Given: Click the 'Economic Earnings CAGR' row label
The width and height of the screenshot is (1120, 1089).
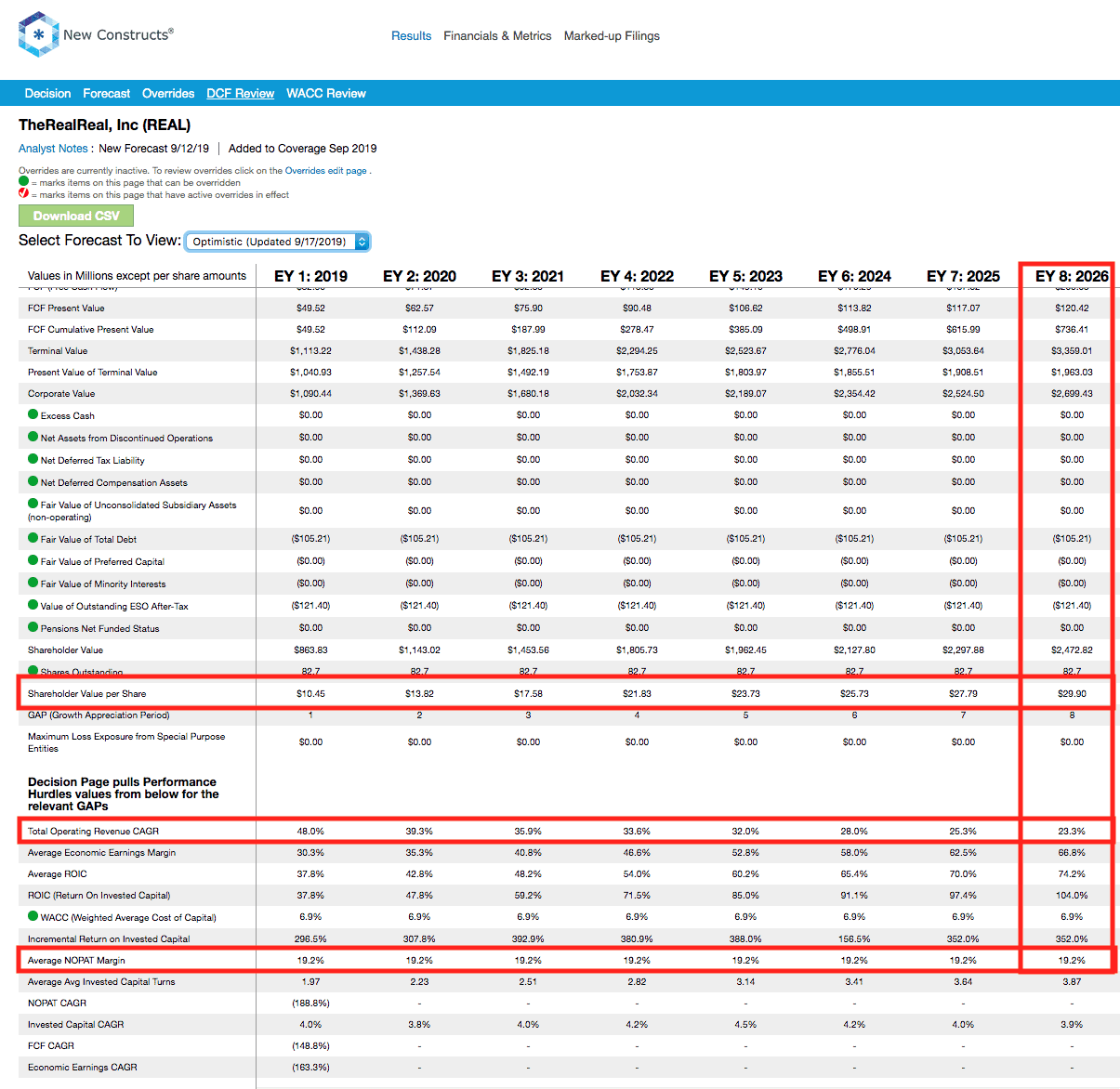Looking at the screenshot, I should [x=83, y=1068].
